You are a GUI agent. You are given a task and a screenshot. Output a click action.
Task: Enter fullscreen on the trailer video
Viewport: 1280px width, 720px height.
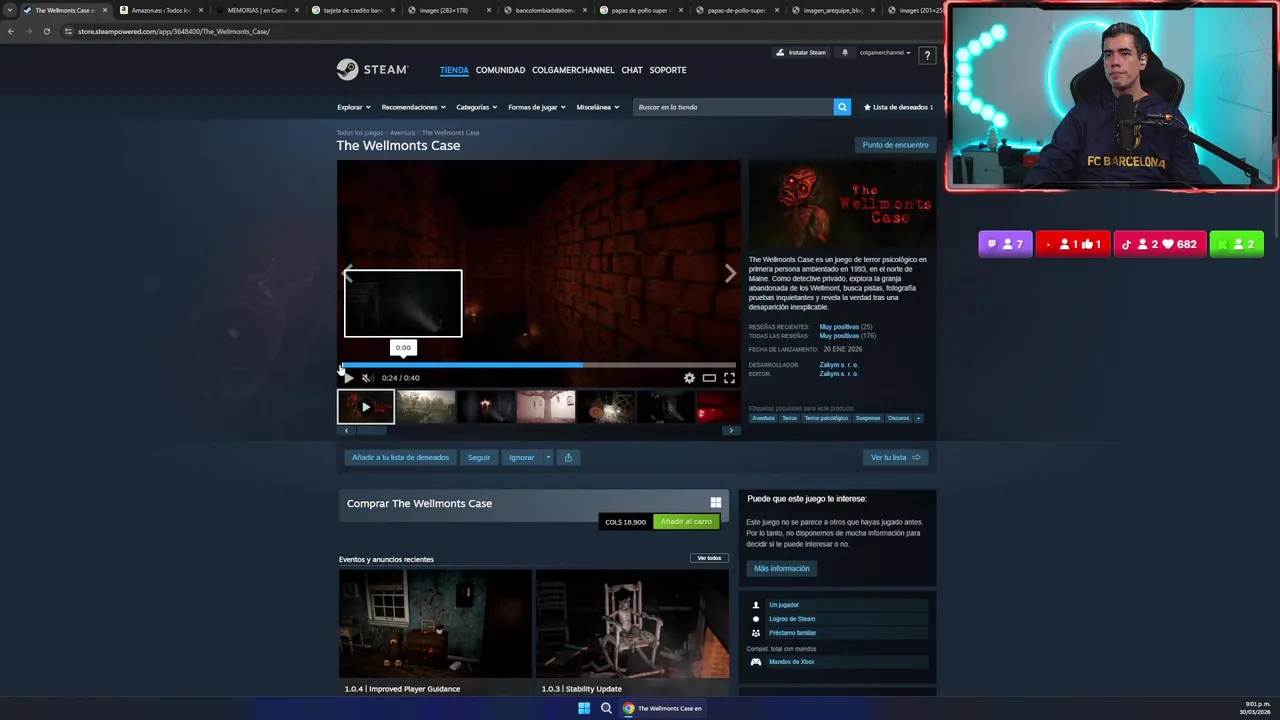tap(729, 378)
